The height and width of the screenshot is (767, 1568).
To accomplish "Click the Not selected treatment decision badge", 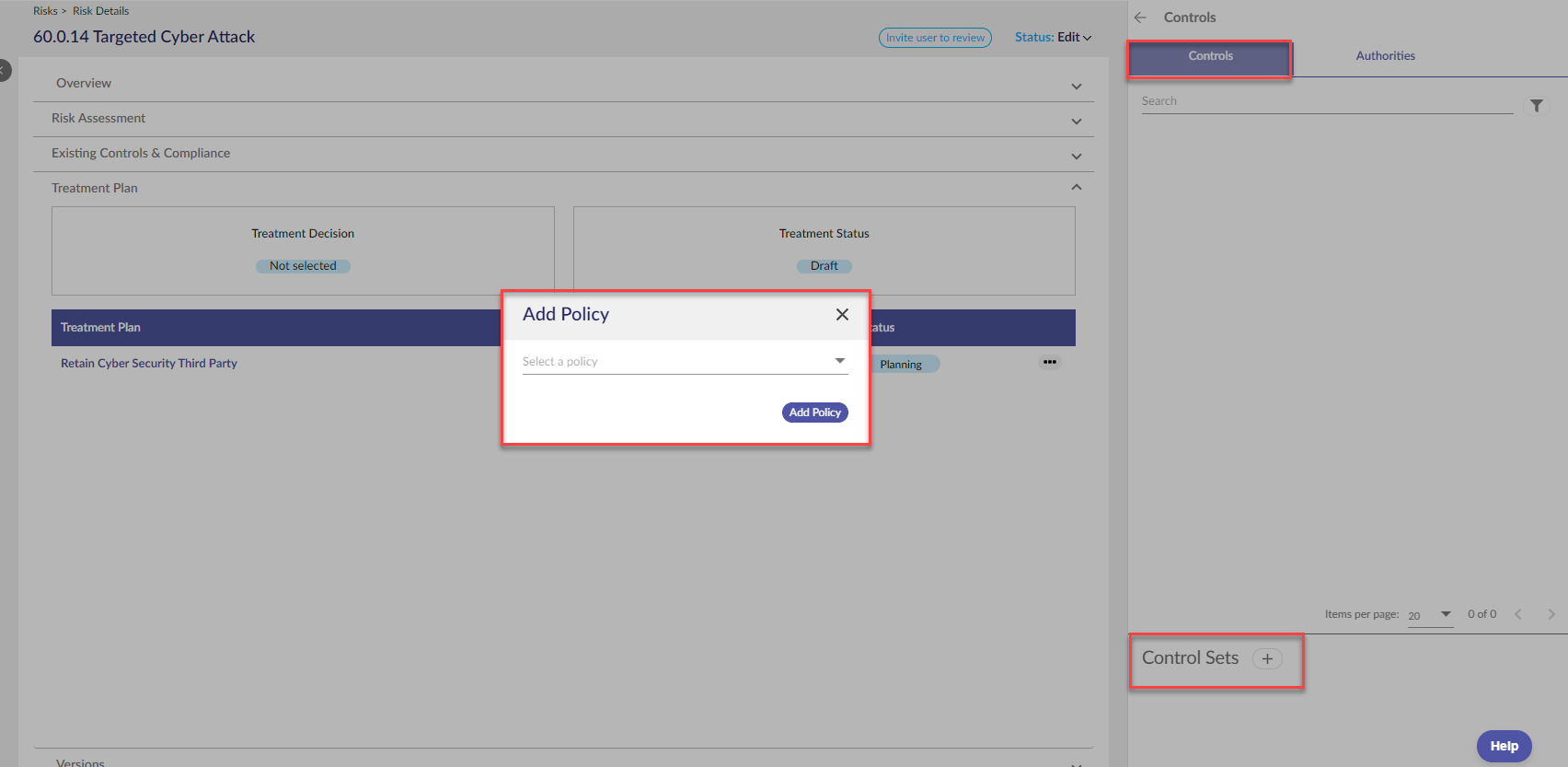I will pos(303,266).
